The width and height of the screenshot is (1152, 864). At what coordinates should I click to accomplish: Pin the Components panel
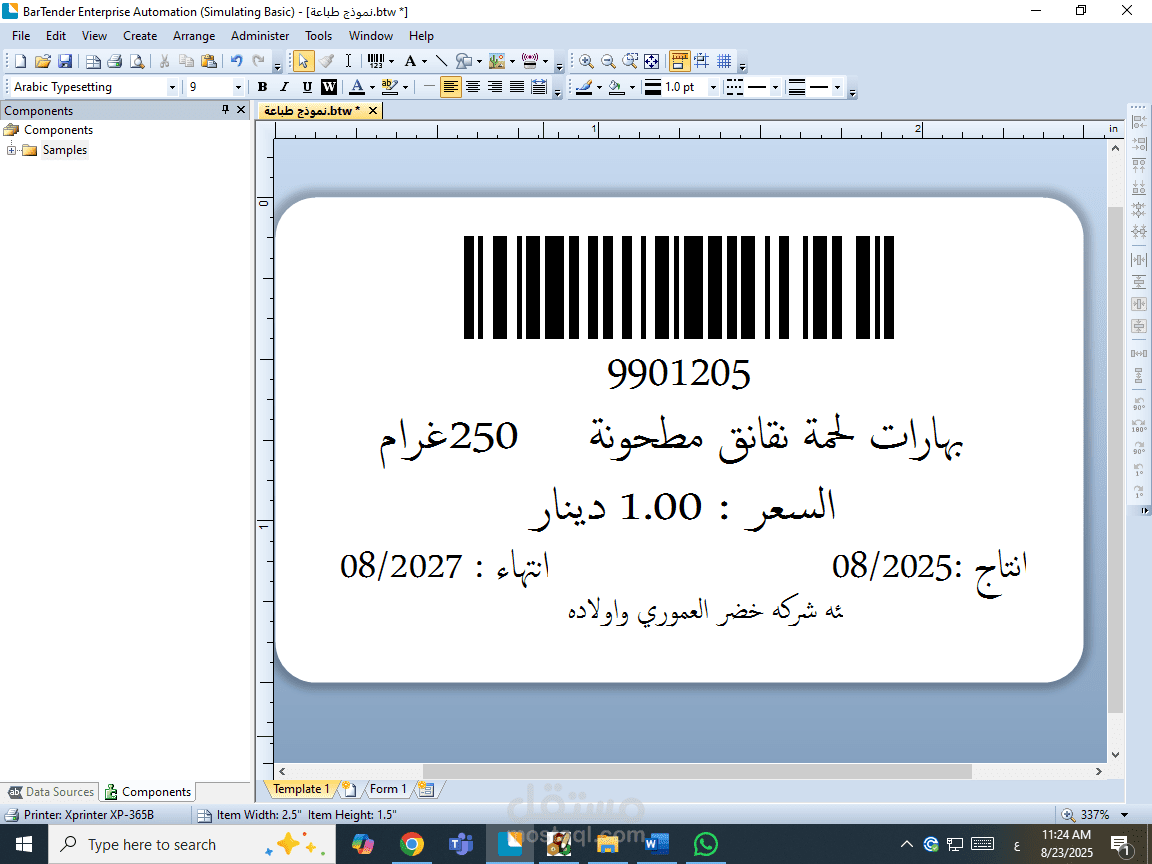click(226, 109)
